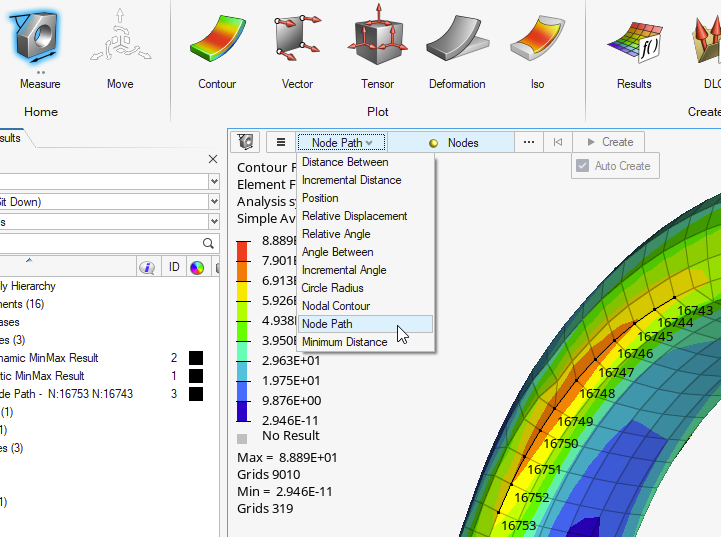Image resolution: width=721 pixels, height=537 pixels.
Task: Click the Nodes selector button
Action: [451, 143]
